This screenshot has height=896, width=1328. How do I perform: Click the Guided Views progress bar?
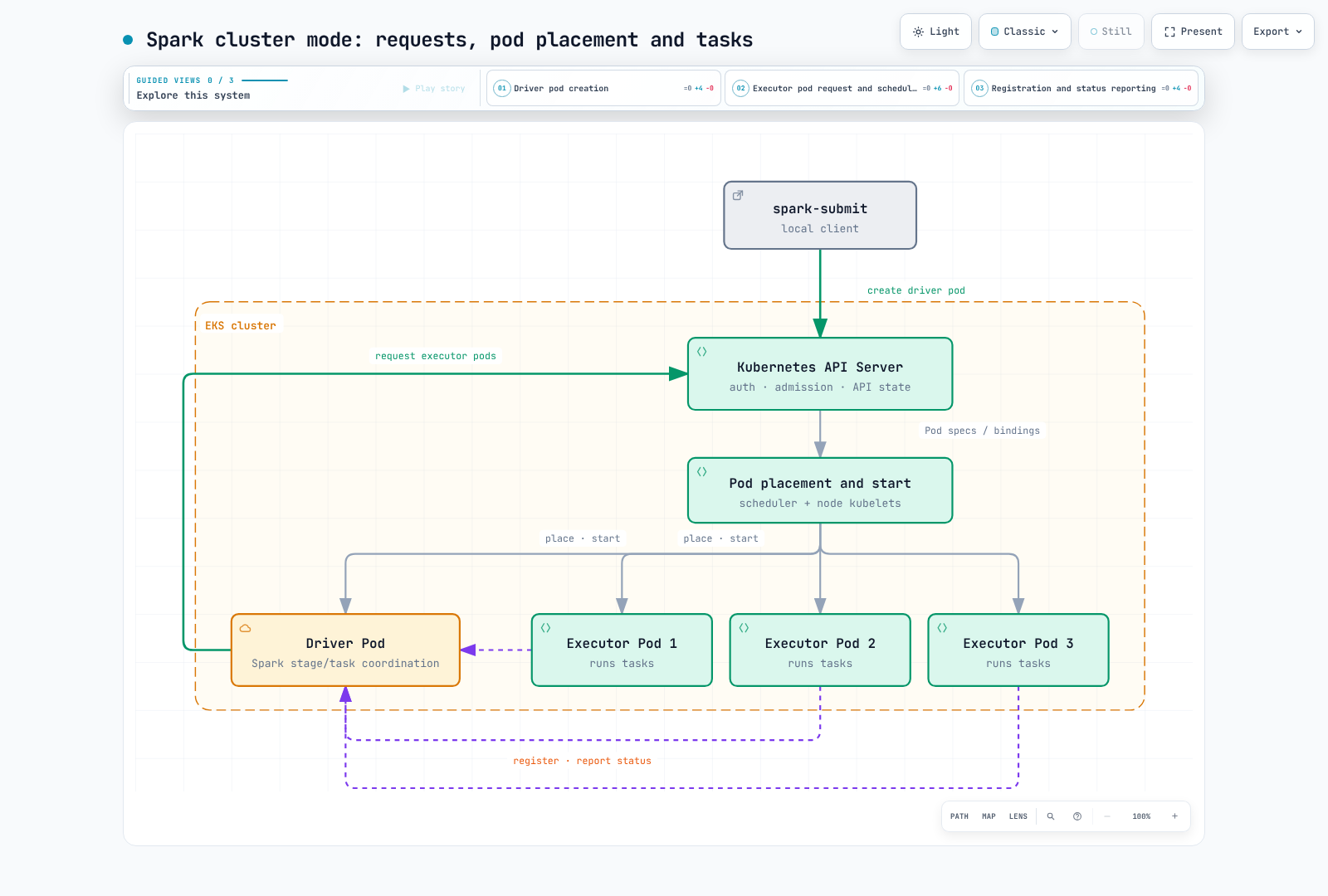[265, 80]
